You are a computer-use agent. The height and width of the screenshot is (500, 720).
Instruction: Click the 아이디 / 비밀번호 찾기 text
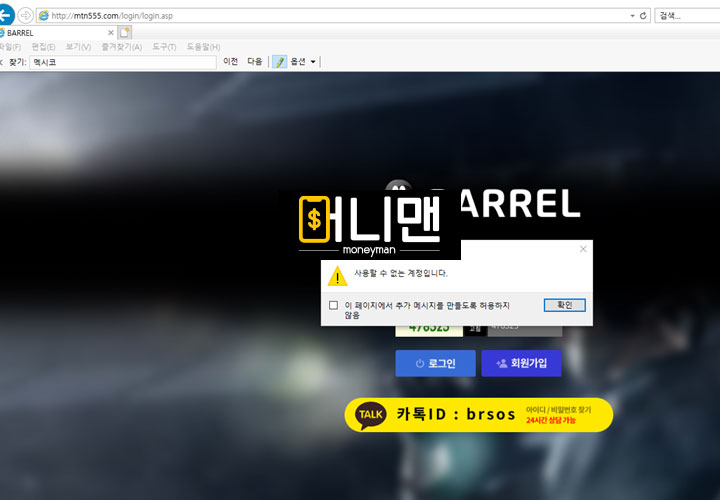[x=558, y=410]
